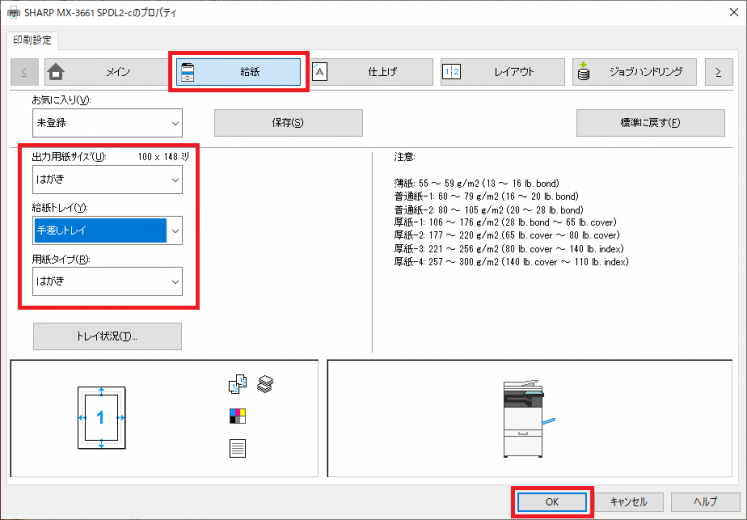
Task: Click the document page icon in the preview
Action: click(238, 448)
